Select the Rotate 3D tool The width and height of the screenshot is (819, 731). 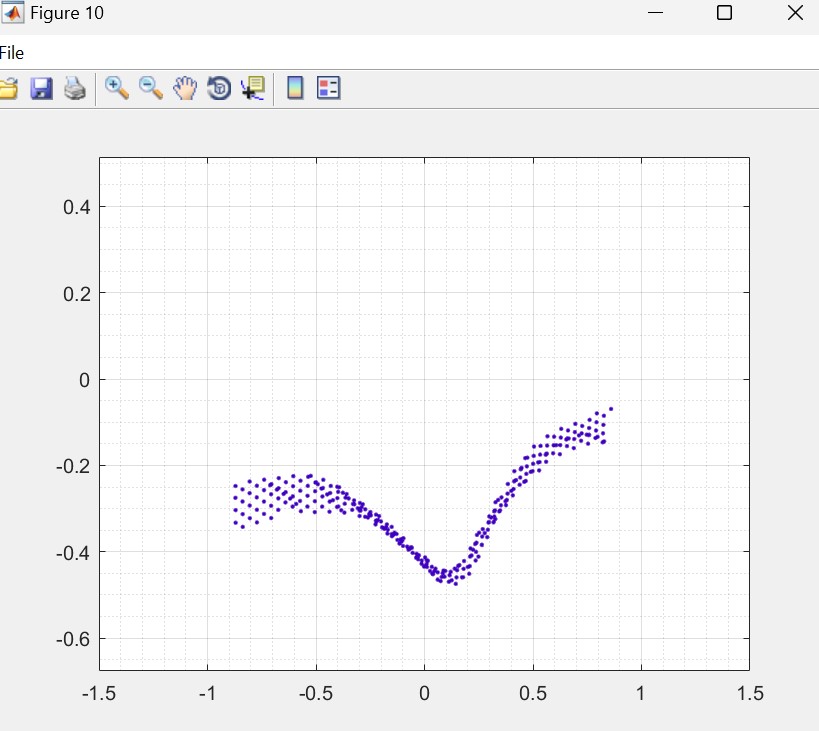tap(219, 89)
